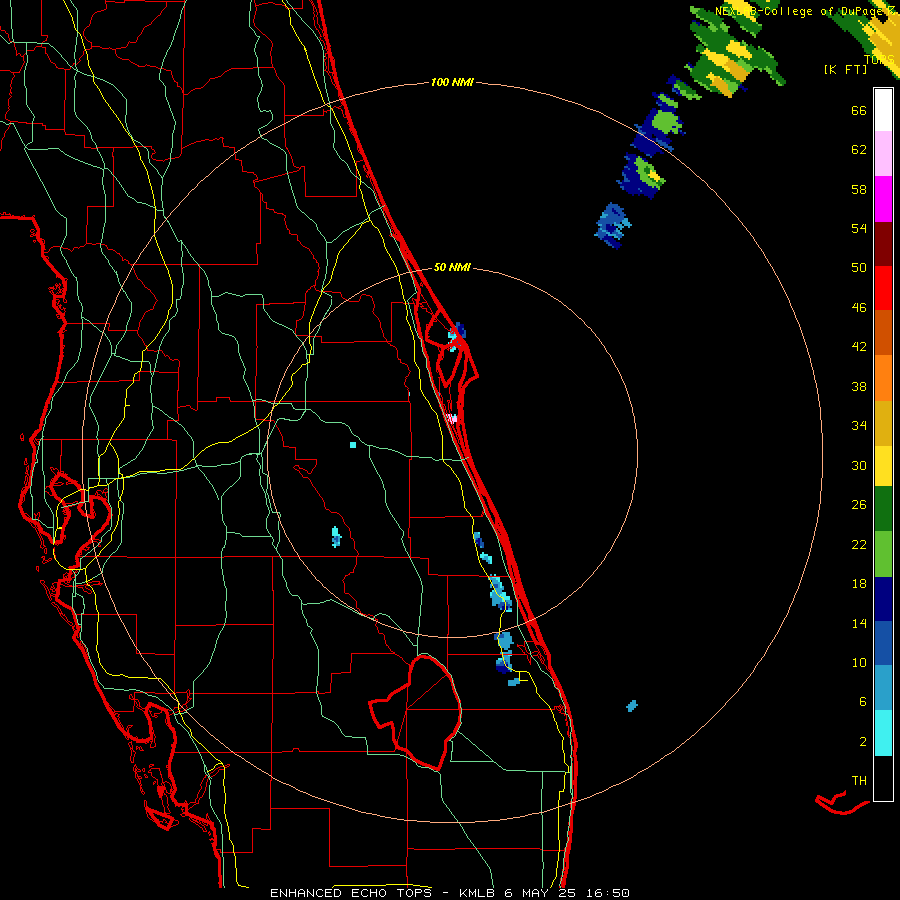Click the 'TH' threshold label

coord(859,781)
